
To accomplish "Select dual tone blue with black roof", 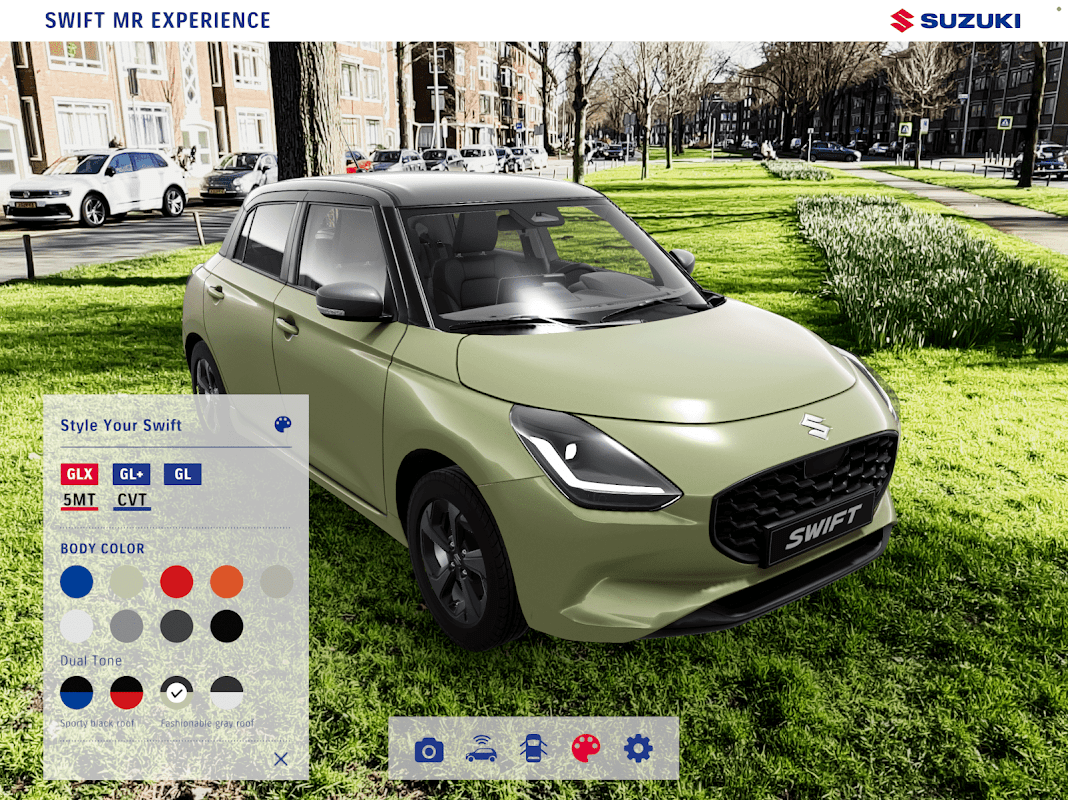I will point(76,692).
